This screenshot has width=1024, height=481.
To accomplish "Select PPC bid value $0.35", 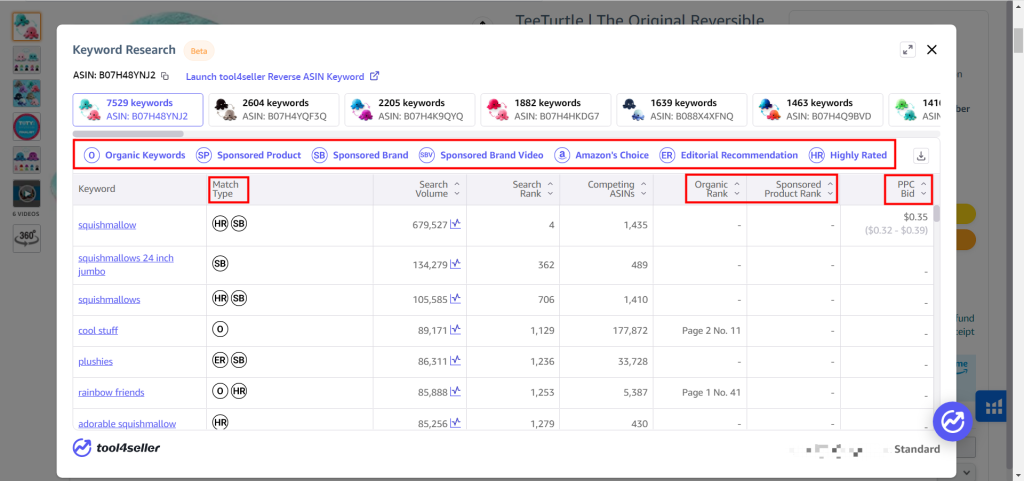I will pyautogui.click(x=916, y=217).
